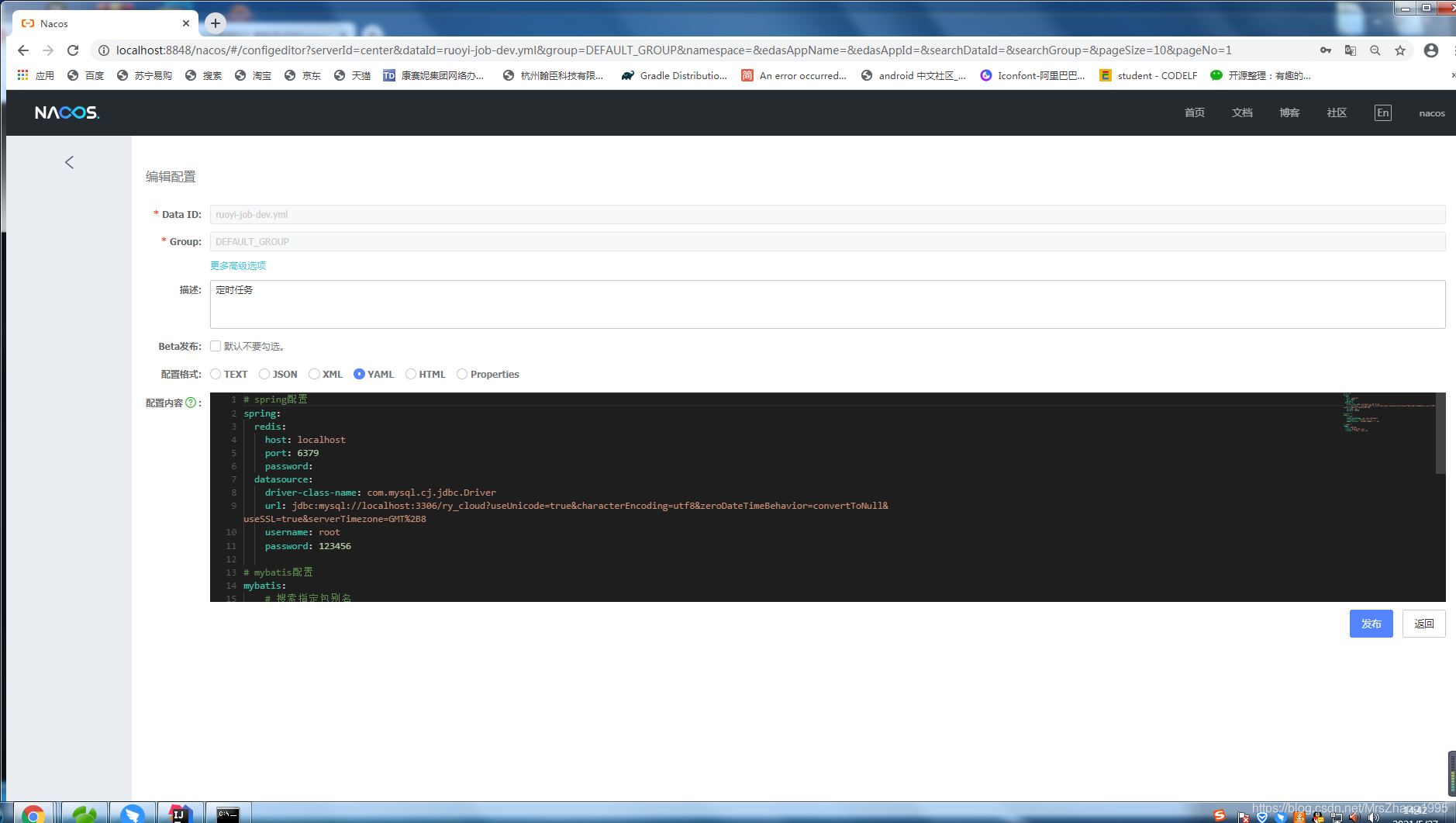Reload the page with refresh icon

(x=73, y=50)
